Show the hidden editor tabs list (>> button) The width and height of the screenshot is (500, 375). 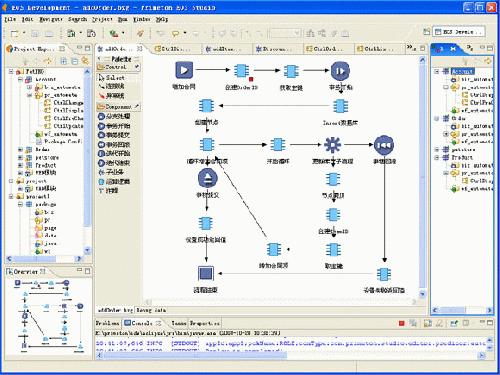point(411,48)
